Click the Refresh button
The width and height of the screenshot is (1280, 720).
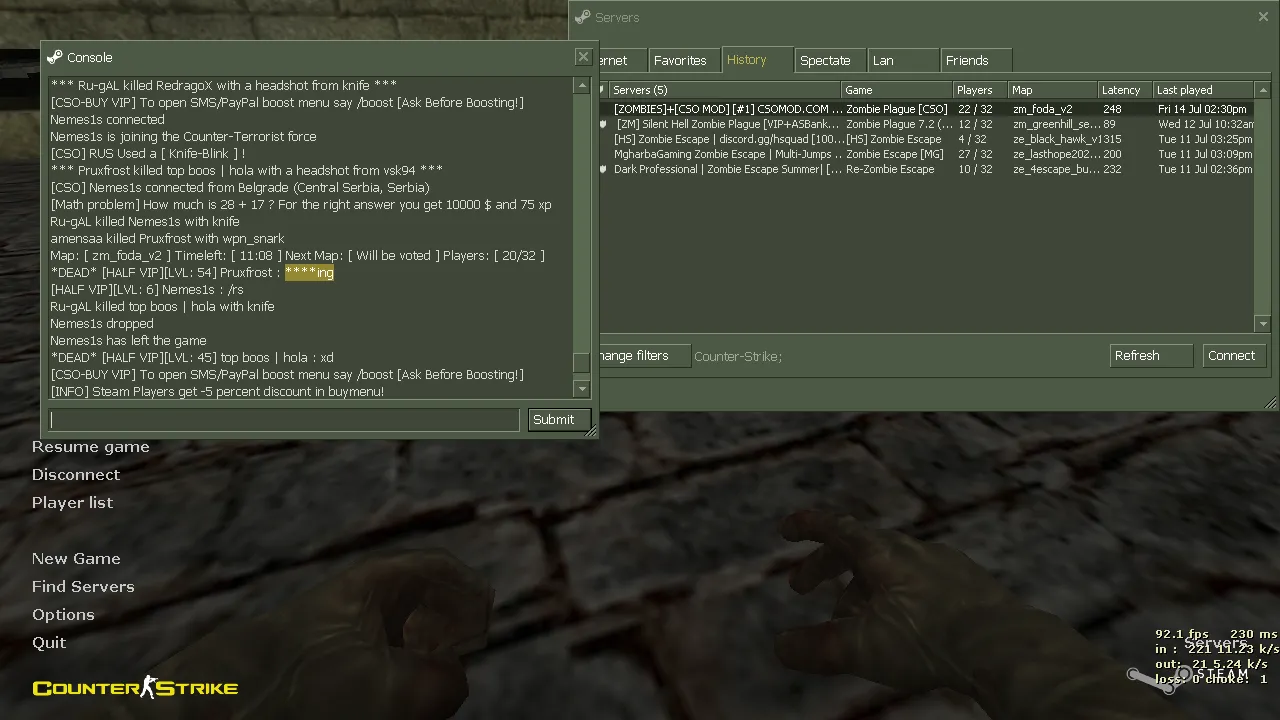click(1151, 356)
